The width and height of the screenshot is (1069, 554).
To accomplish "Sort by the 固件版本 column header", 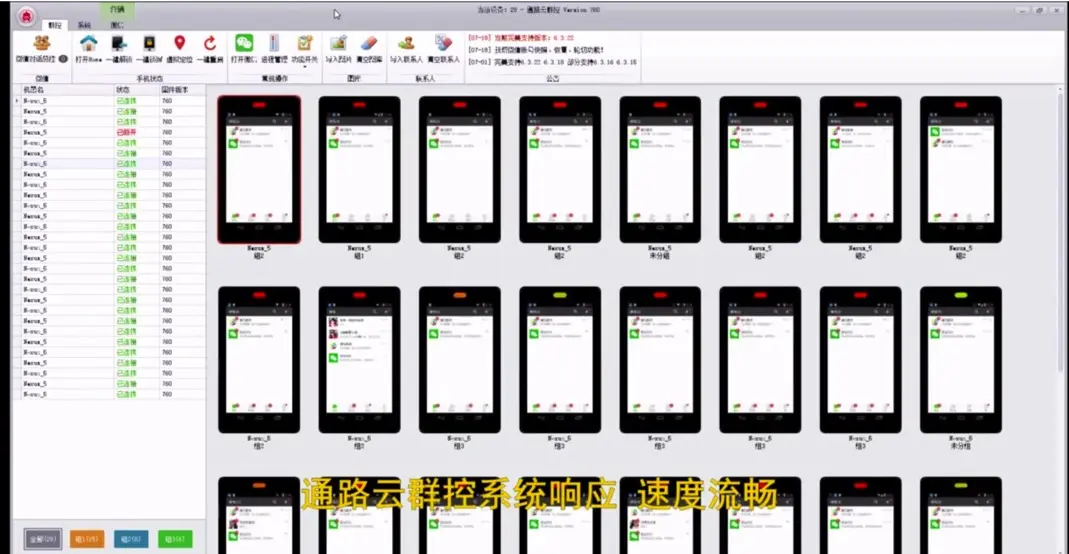I will click(181, 89).
